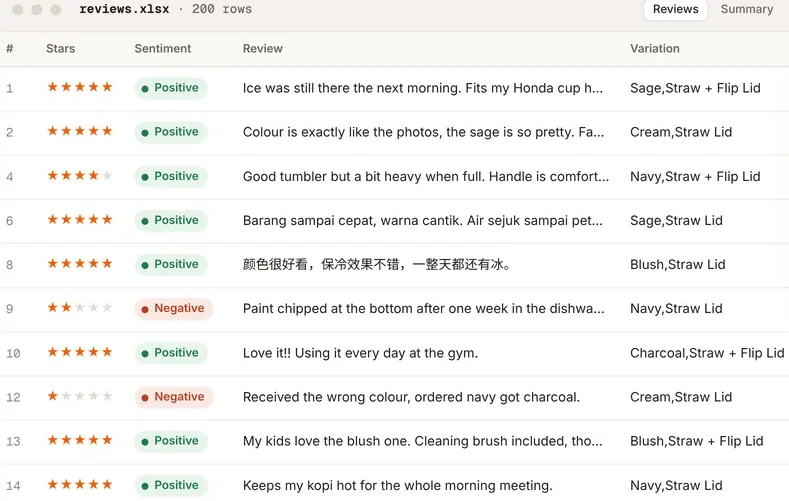
Task: Select the review 'My kids love the blush one'
Action: pos(423,441)
